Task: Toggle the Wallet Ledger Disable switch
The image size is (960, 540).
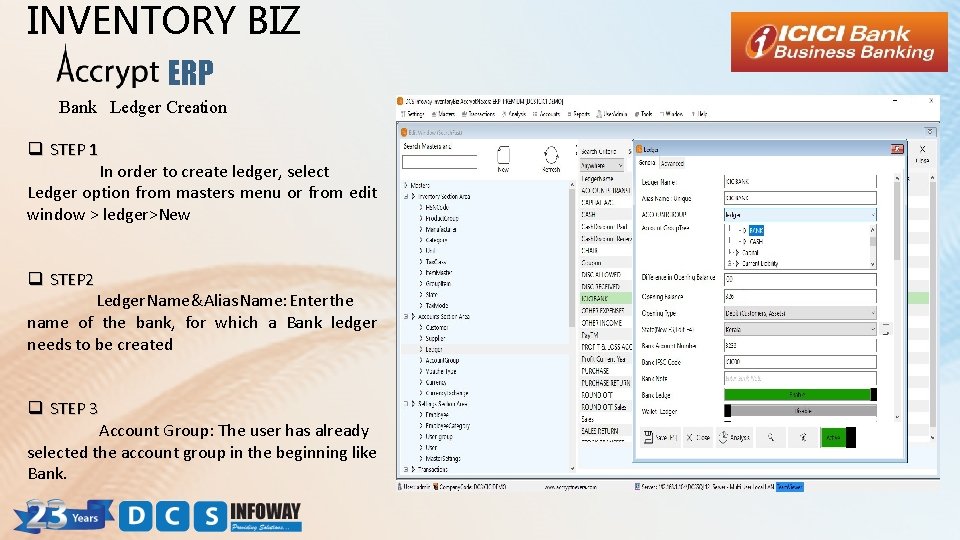Action: click(x=800, y=411)
